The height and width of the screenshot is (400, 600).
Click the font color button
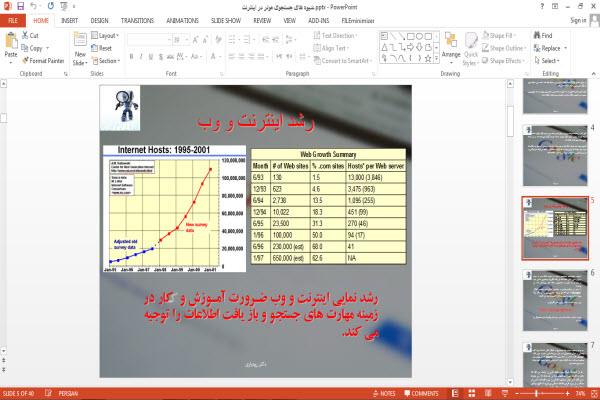tap(214, 57)
